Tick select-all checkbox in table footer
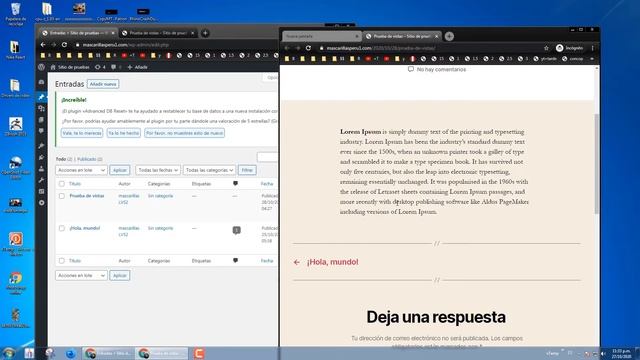 point(62,261)
